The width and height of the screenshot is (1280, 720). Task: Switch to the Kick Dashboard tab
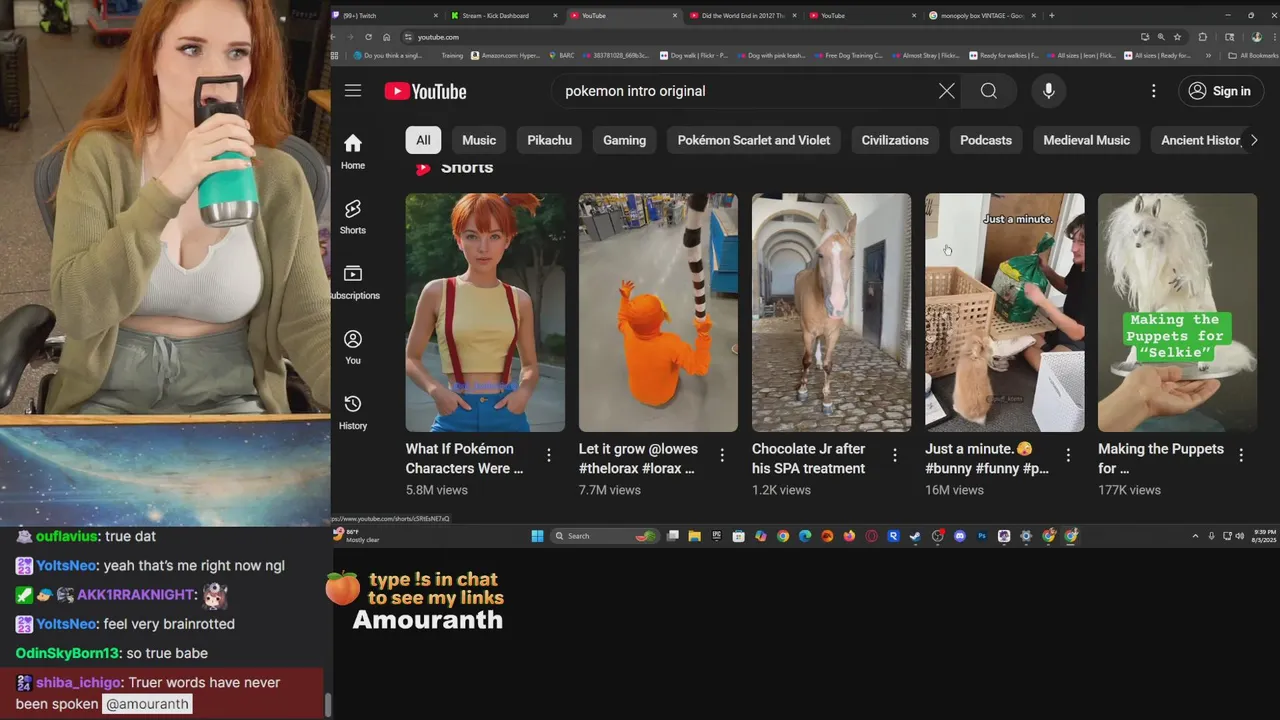point(503,15)
